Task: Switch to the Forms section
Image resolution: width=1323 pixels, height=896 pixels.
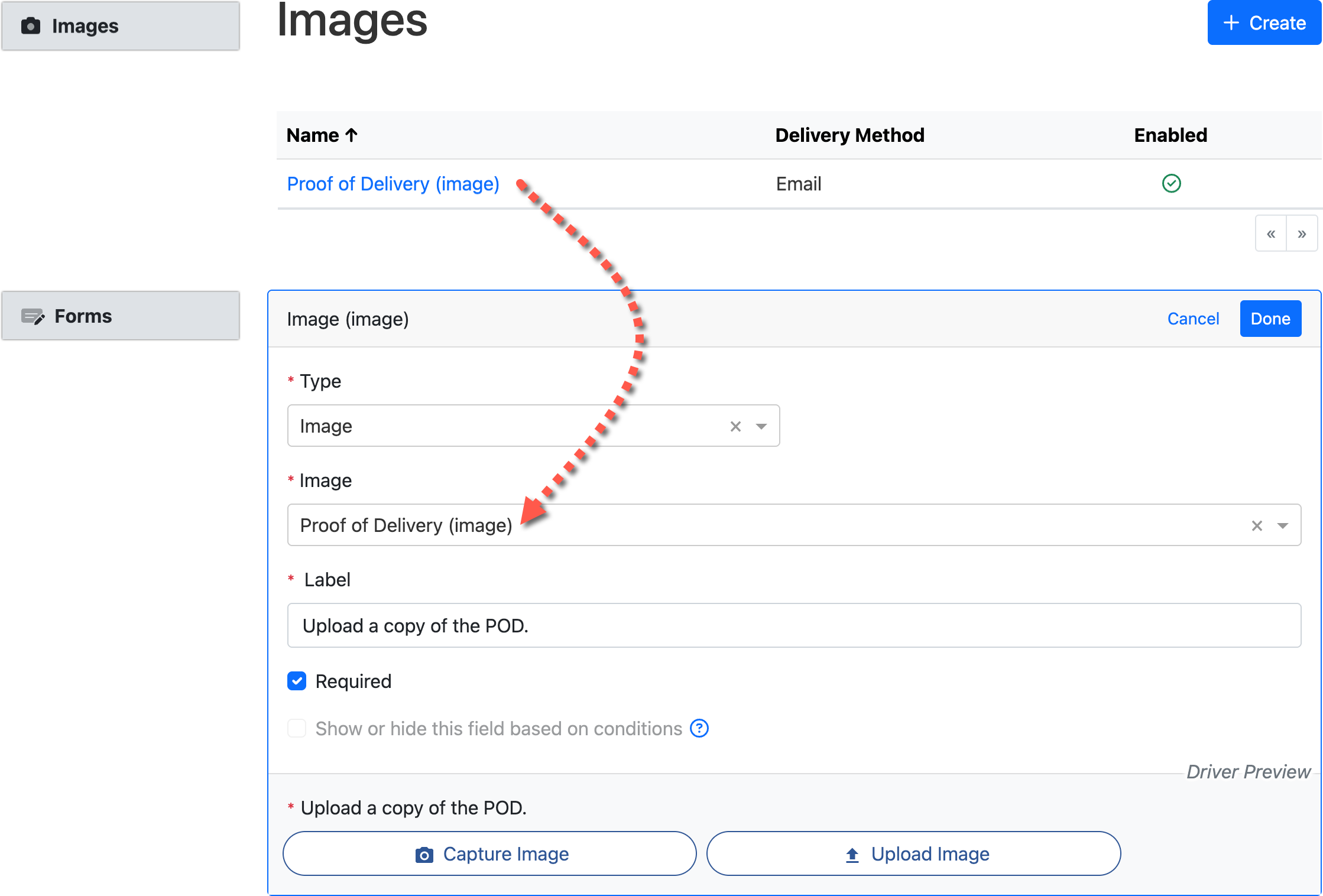Action: coord(83,316)
